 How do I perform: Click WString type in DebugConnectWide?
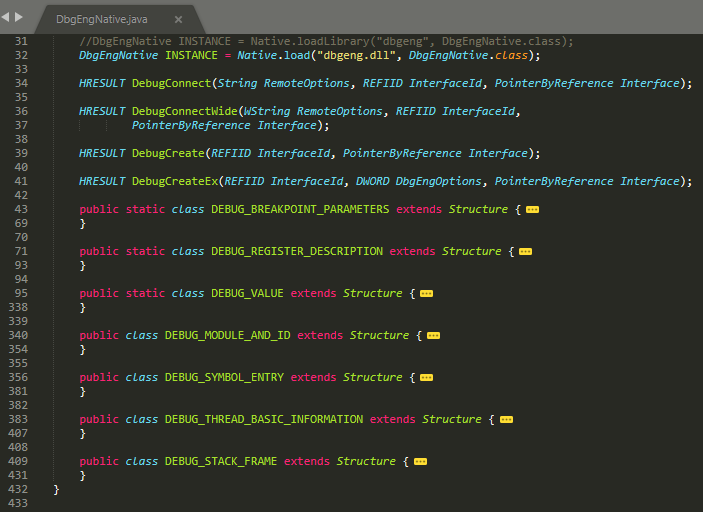(x=267, y=111)
